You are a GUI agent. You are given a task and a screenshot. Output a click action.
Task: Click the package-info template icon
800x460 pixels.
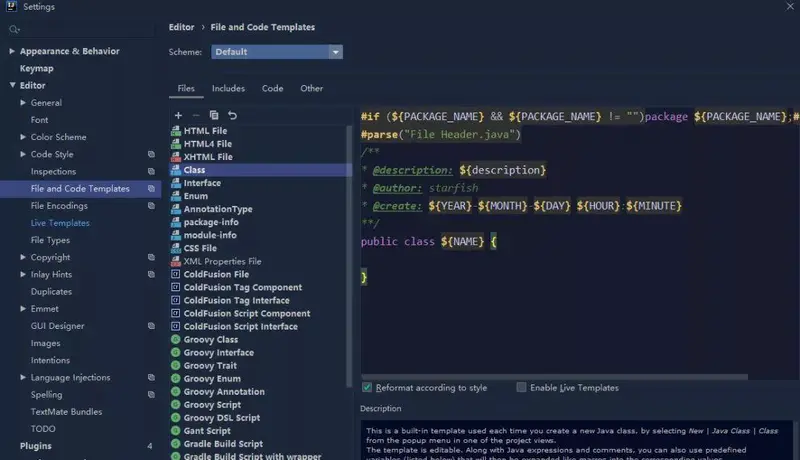pyautogui.click(x=176, y=222)
